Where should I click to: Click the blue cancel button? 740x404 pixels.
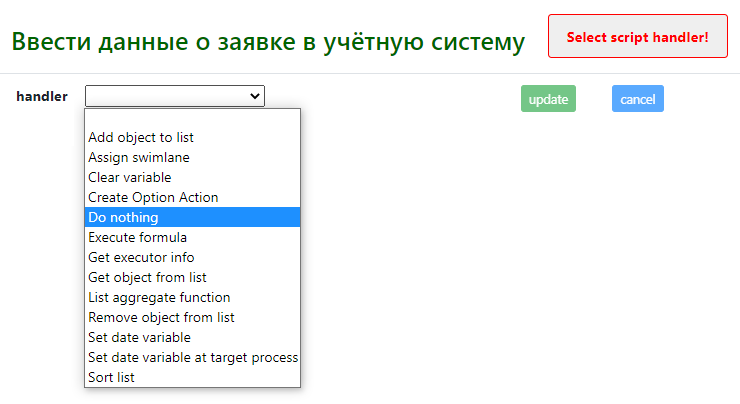coord(638,99)
